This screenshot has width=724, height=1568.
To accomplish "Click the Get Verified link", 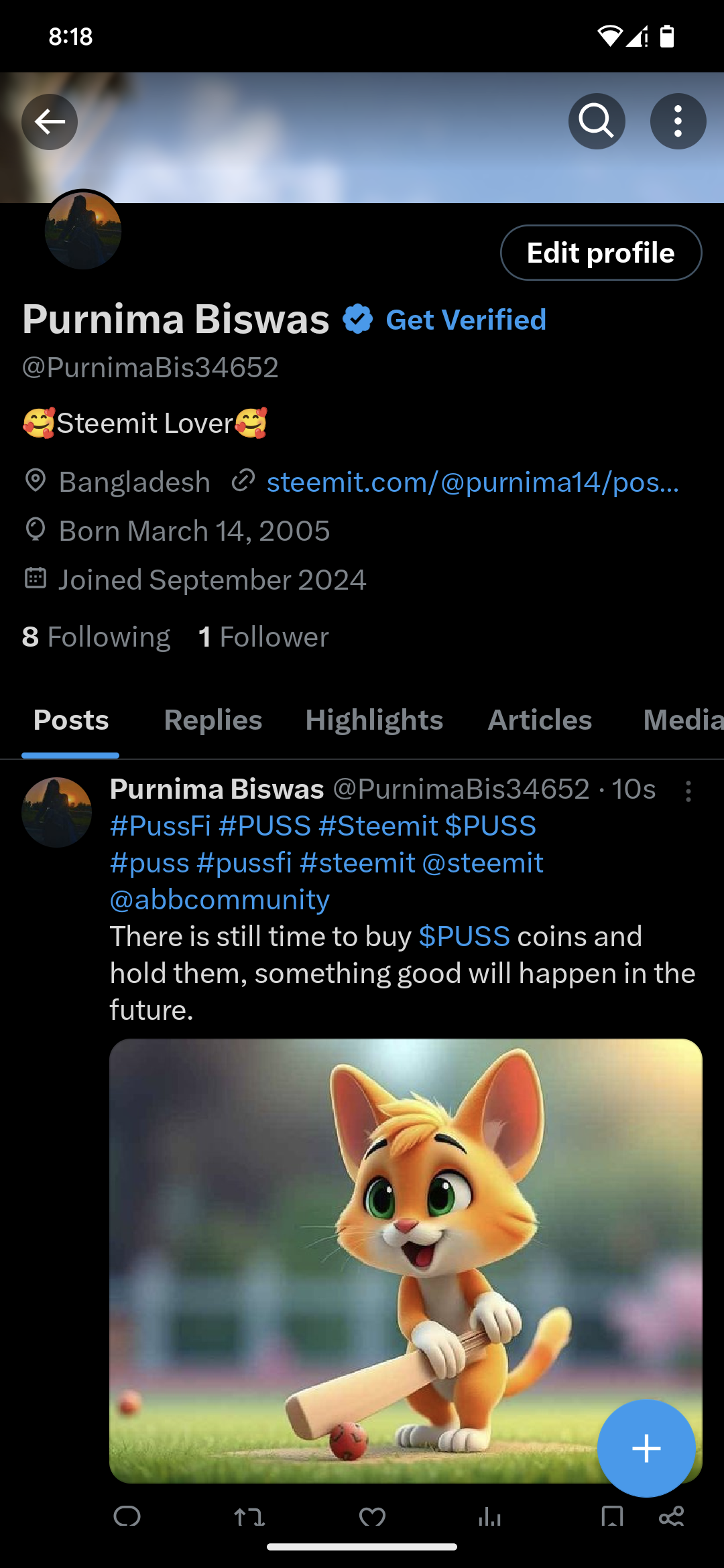I will 466,320.
